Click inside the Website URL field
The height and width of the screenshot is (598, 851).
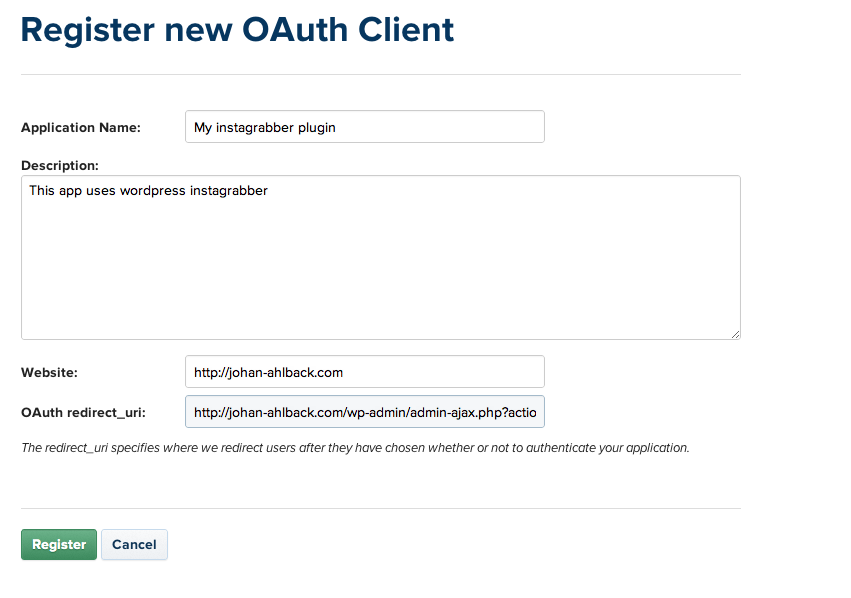point(365,372)
